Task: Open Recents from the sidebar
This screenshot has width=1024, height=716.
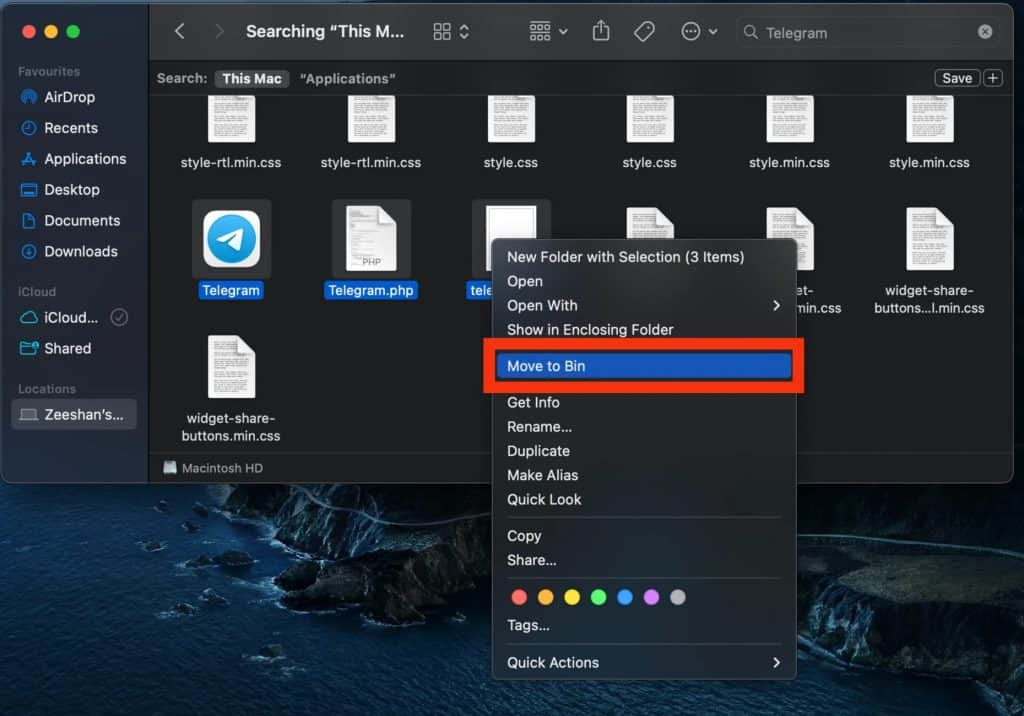Action: click(31, 128)
